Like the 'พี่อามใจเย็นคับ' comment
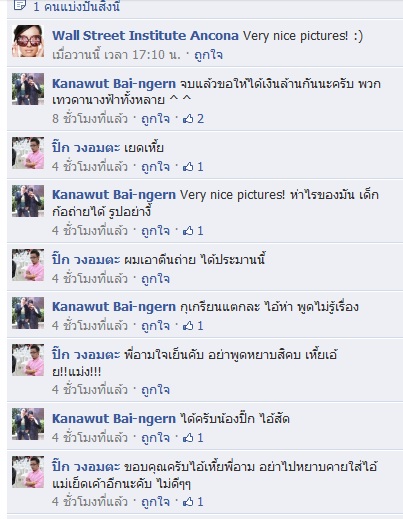Screen dimensions: 403x519 pyautogui.click(x=155, y=390)
